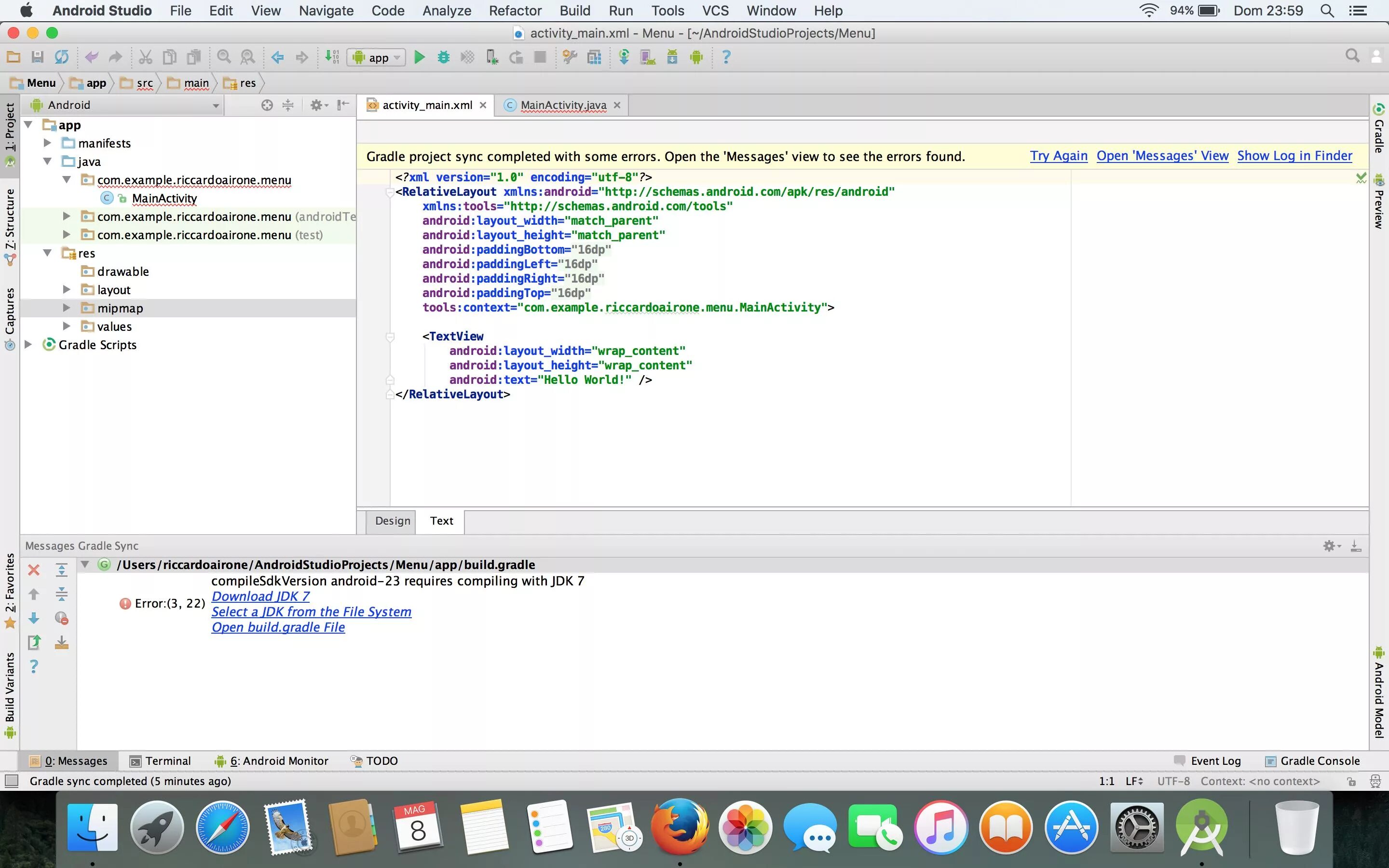Click Open build.gradle File link
Image resolution: width=1389 pixels, height=868 pixels.
(x=278, y=627)
